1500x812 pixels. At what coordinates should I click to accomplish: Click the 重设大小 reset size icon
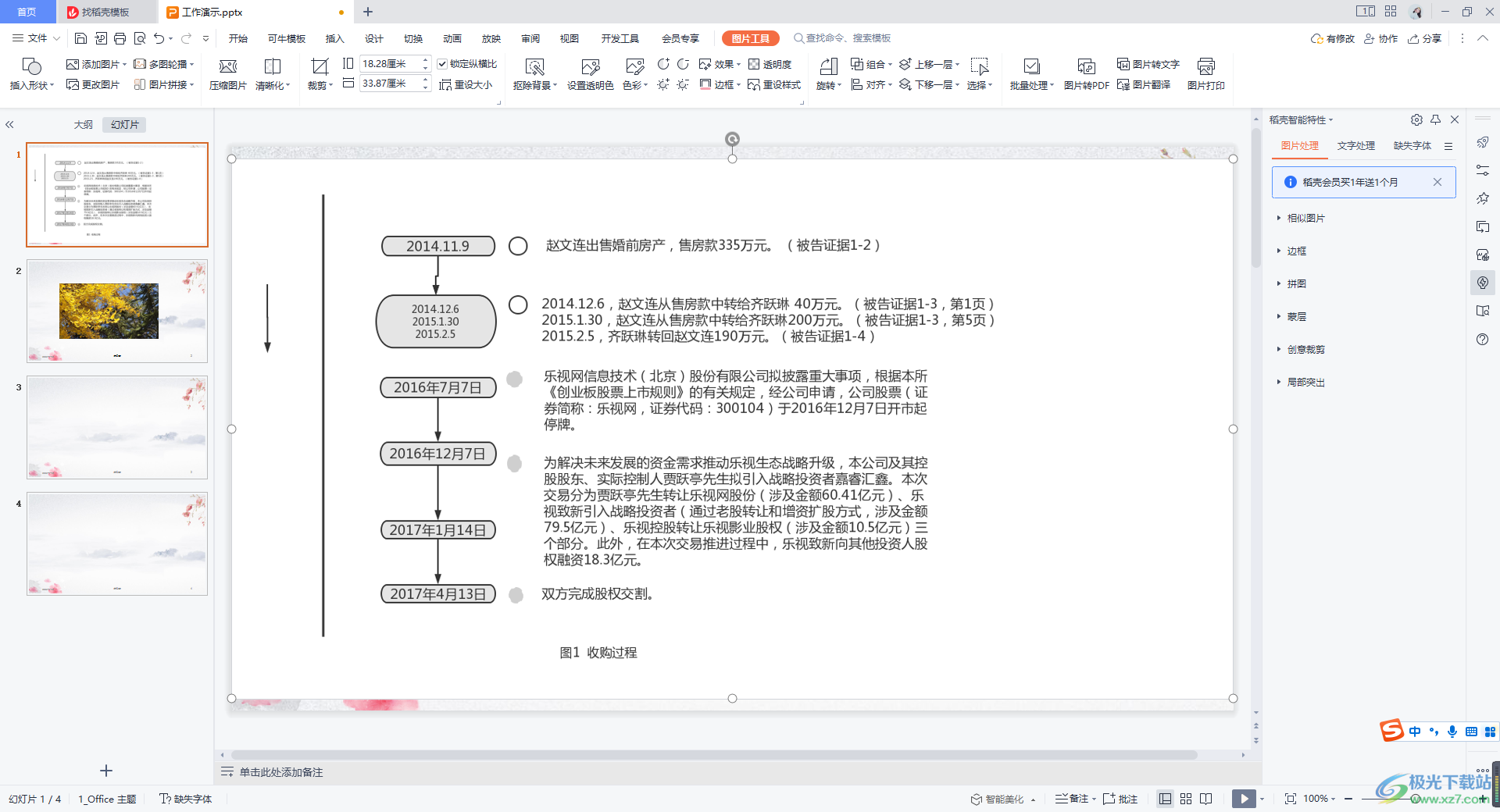(466, 84)
